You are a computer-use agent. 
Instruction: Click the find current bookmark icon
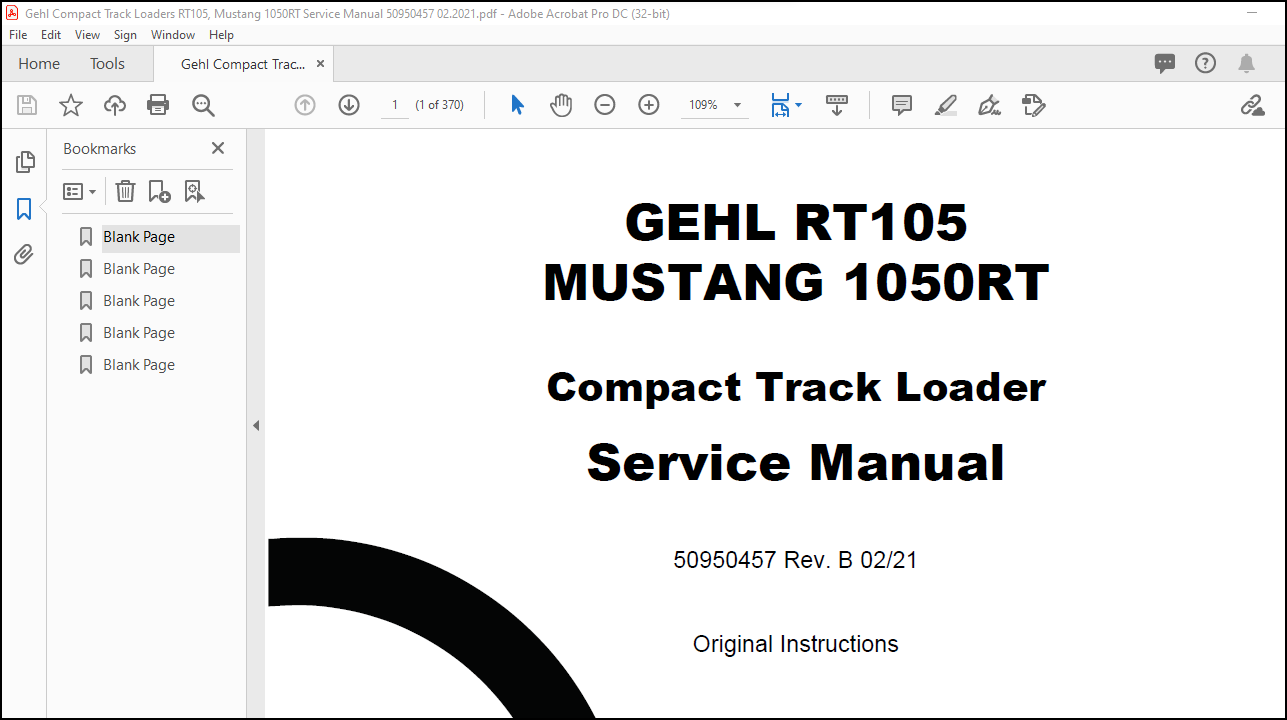tap(194, 191)
